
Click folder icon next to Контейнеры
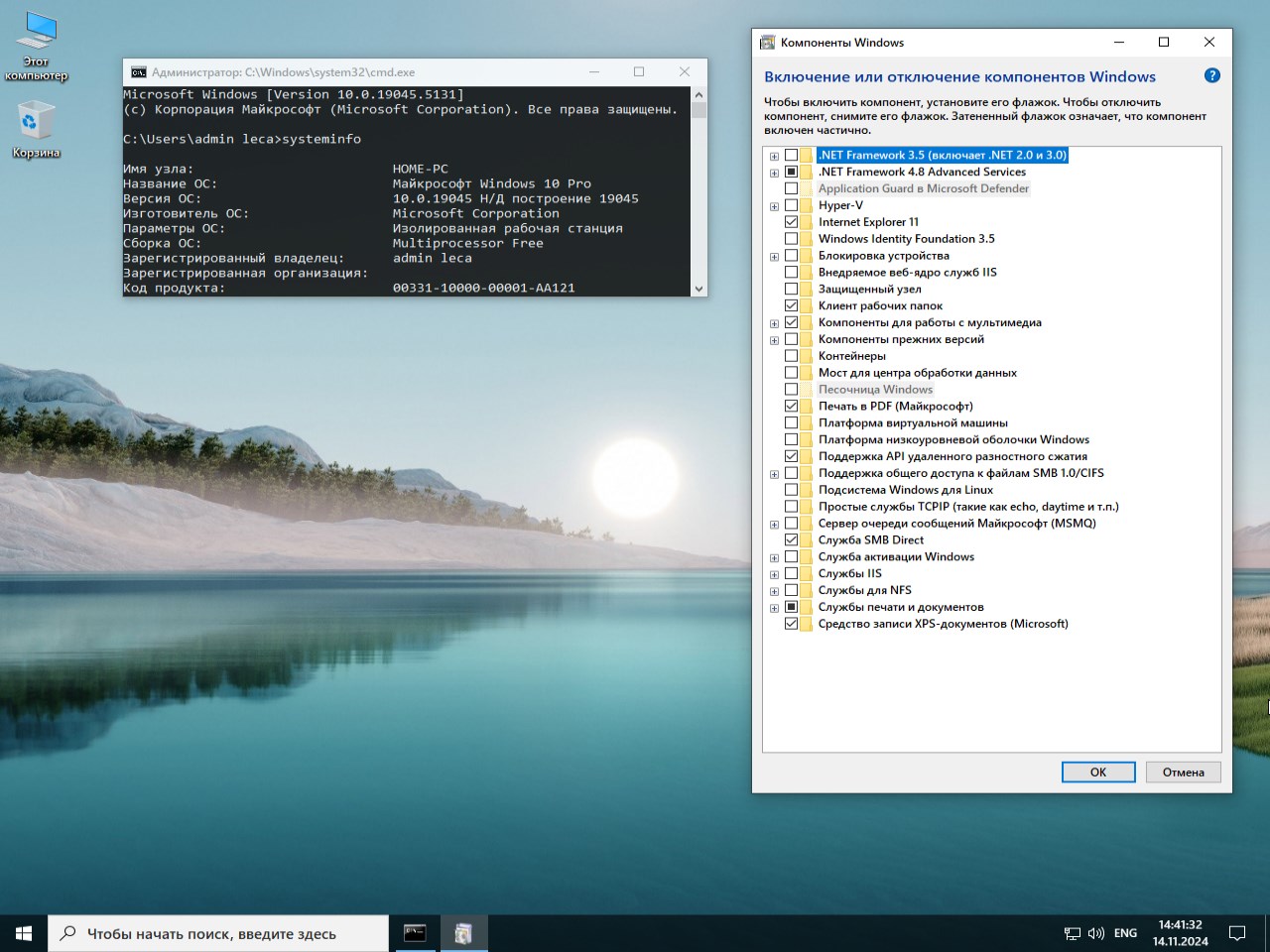(x=807, y=356)
